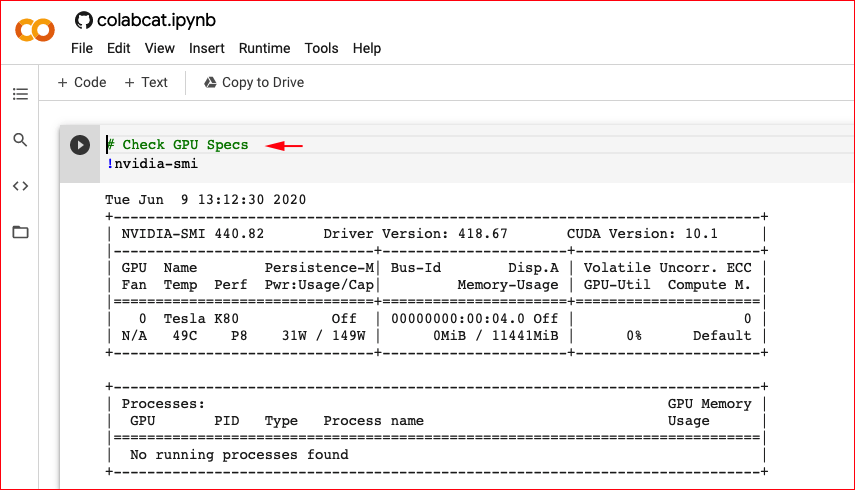
Task: Click the 'Persistence-M' column header
Action: [x=319, y=268]
